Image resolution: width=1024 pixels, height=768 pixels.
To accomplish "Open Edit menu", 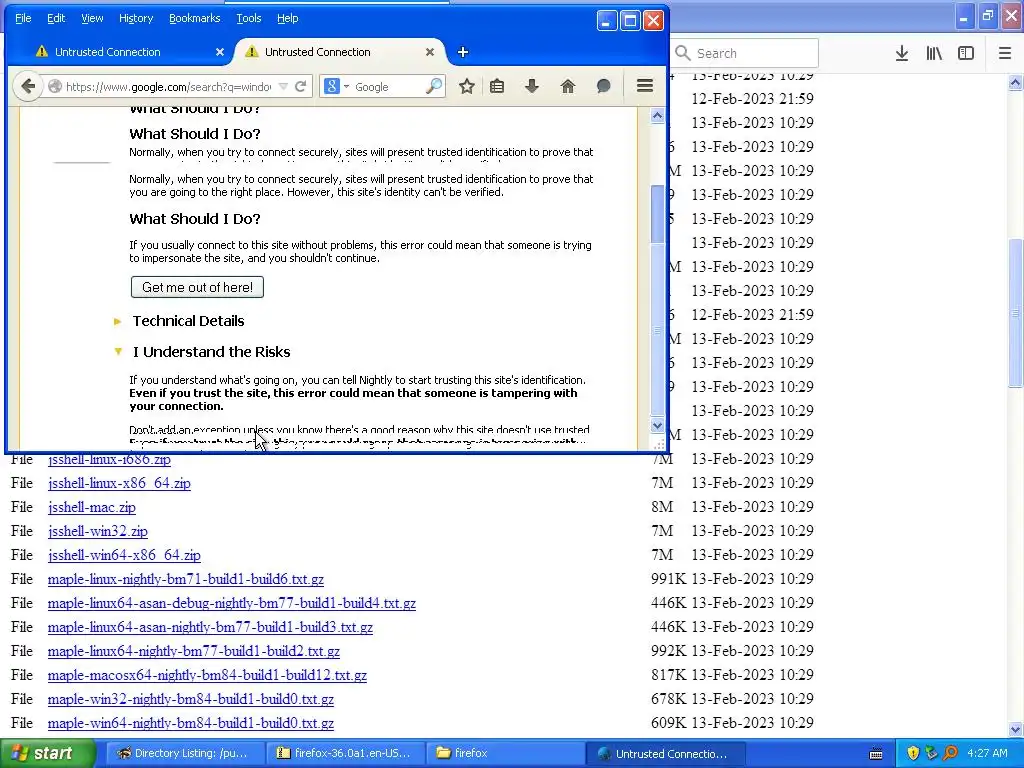I will (56, 18).
